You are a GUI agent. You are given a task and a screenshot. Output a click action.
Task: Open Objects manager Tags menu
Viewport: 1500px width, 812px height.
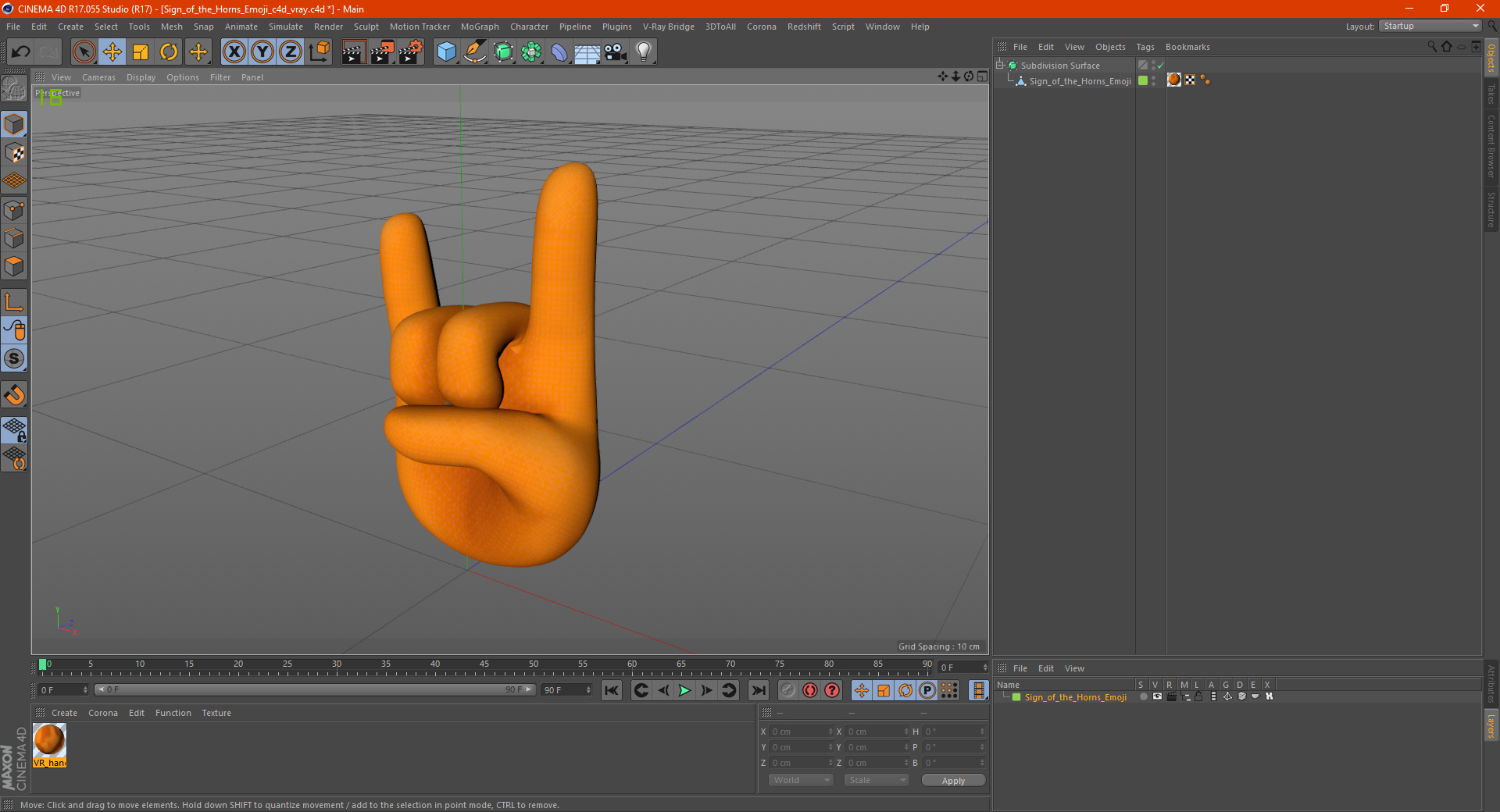pyautogui.click(x=1145, y=47)
